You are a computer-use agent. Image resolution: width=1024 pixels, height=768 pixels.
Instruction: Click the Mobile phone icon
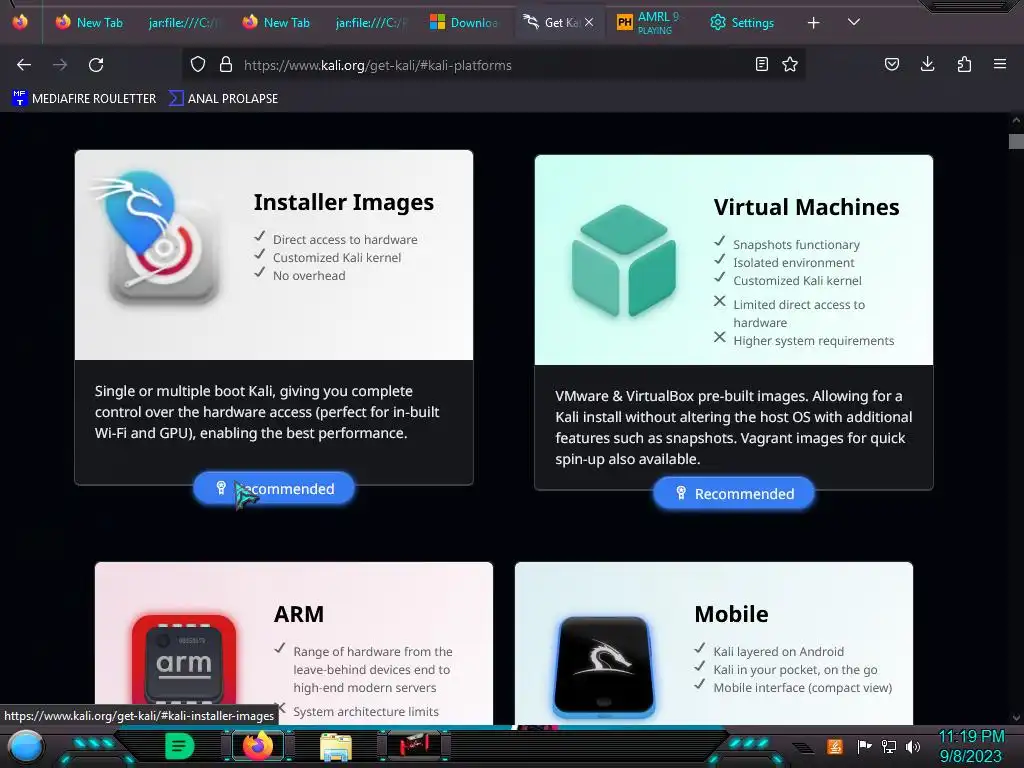pos(604,665)
